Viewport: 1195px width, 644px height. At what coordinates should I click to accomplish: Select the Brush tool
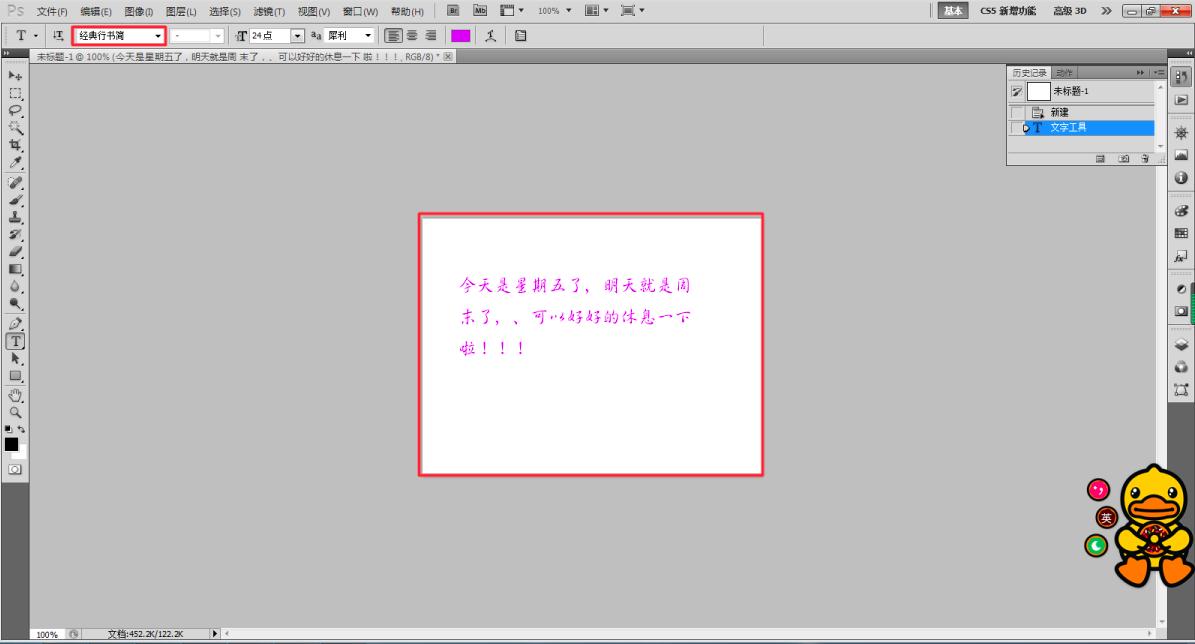tap(14, 200)
